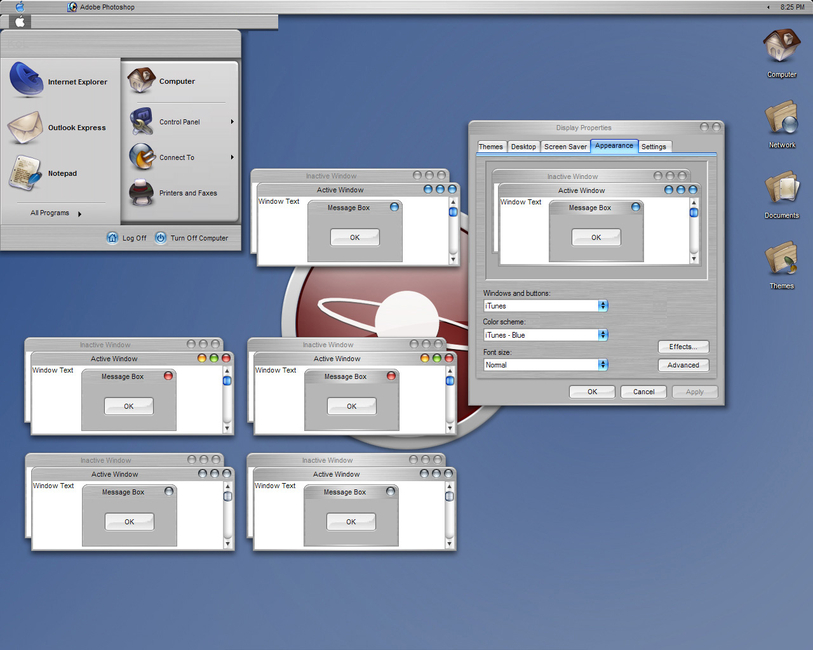Viewport: 813px width, 650px height.
Task: Switch to the Desktop tab
Action: 523,147
